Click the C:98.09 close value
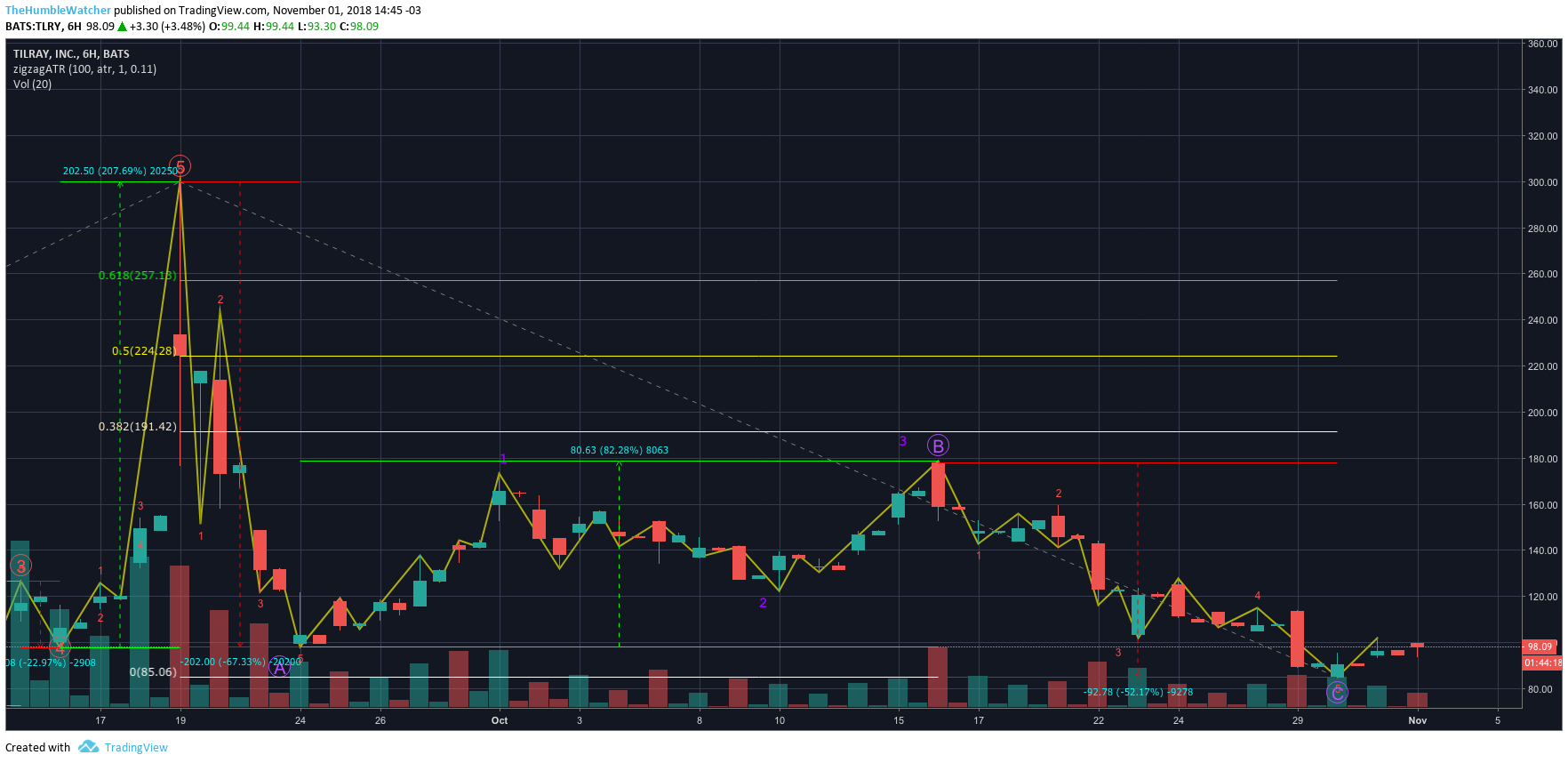The image size is (1568, 763). click(x=359, y=27)
